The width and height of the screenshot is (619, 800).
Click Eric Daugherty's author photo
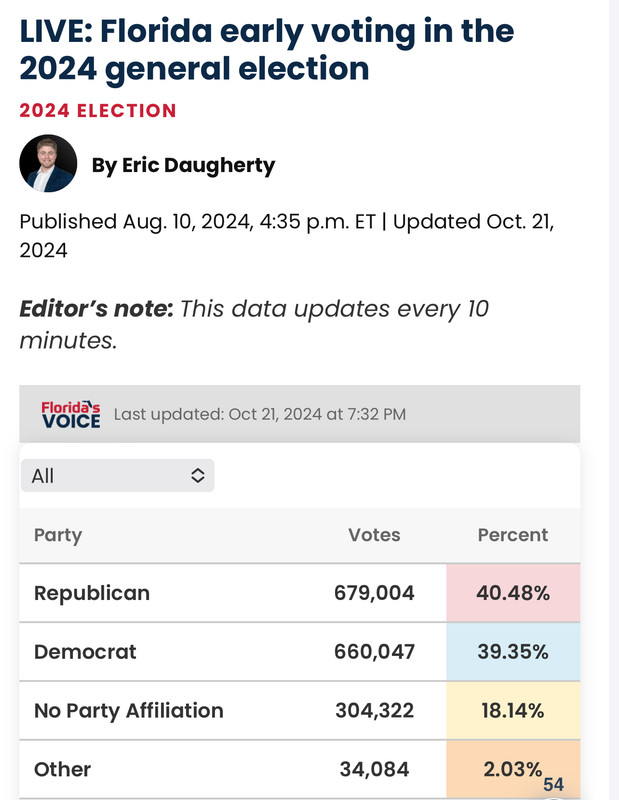tap(48, 163)
